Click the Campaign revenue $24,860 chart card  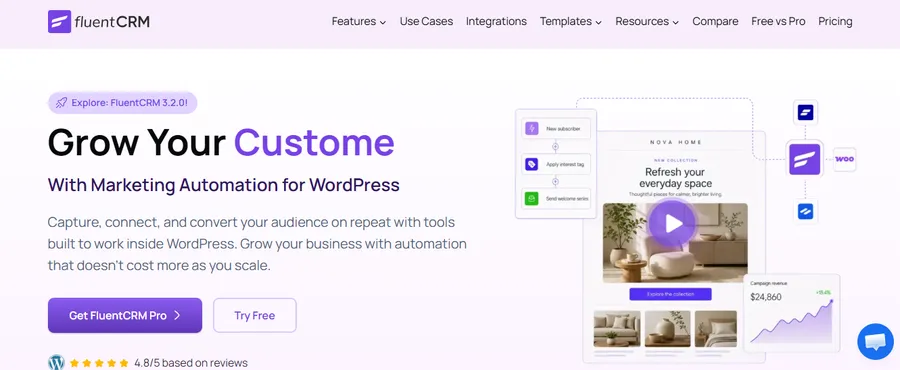click(792, 313)
